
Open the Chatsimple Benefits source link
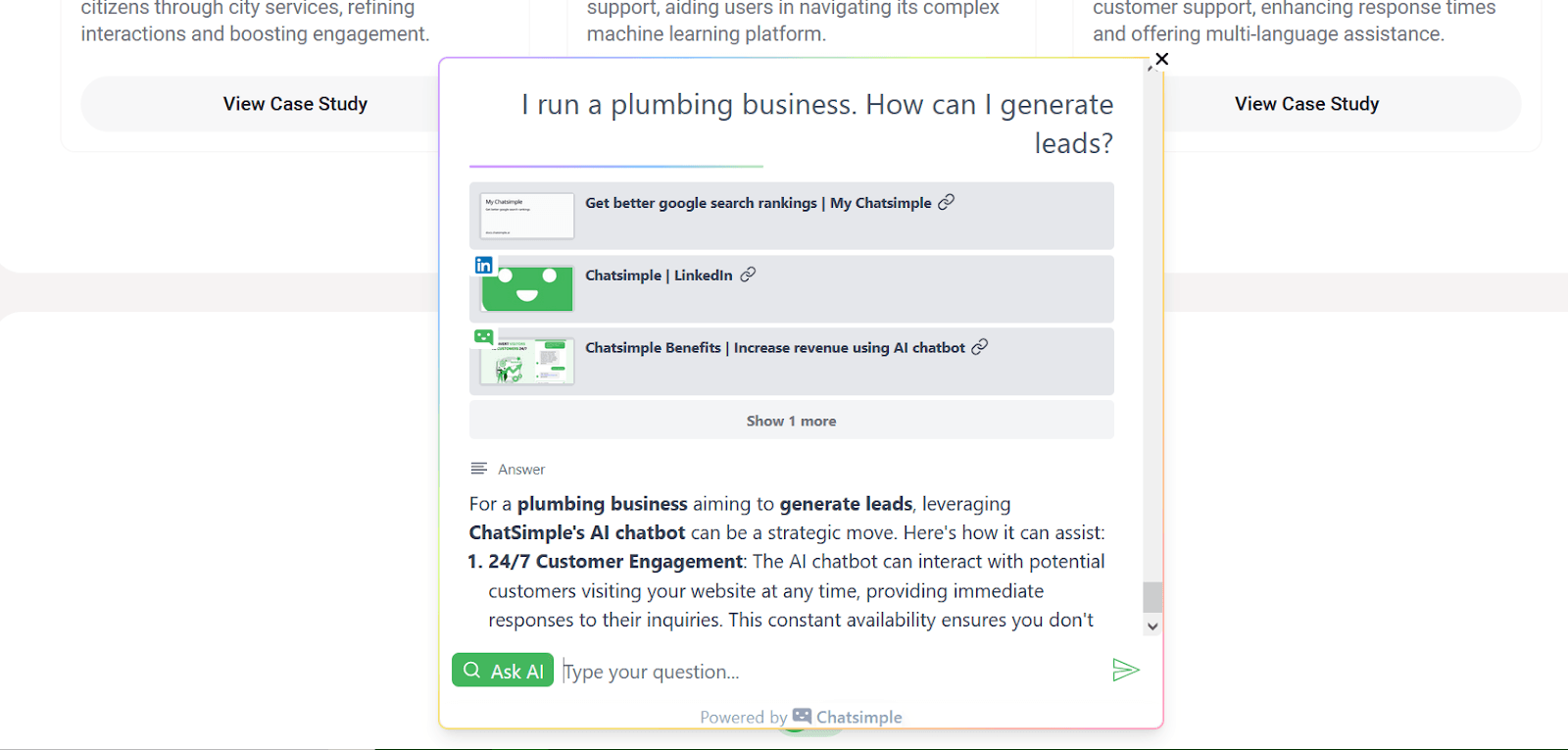[774, 348]
